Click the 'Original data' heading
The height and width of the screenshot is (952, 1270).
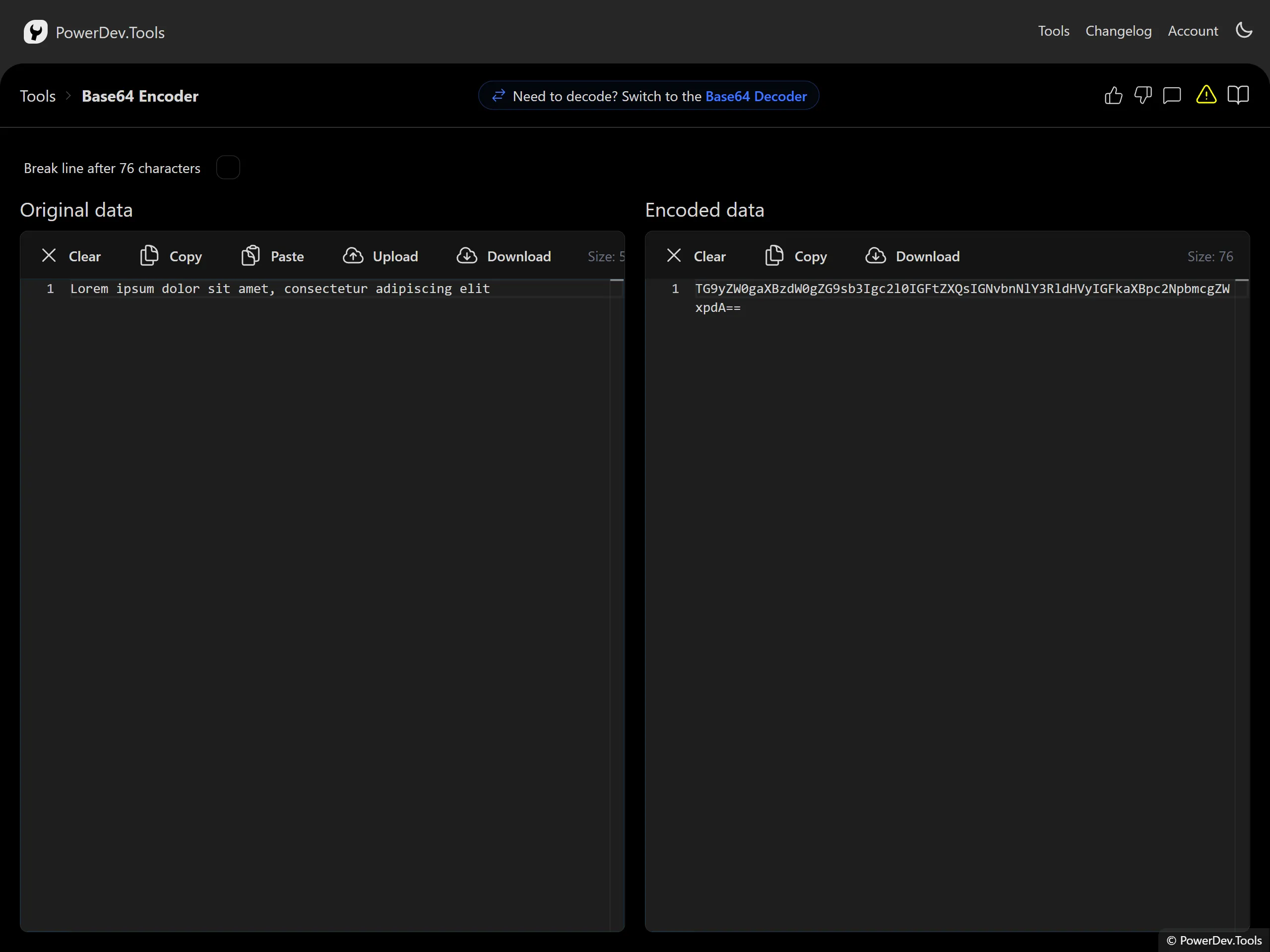point(76,210)
